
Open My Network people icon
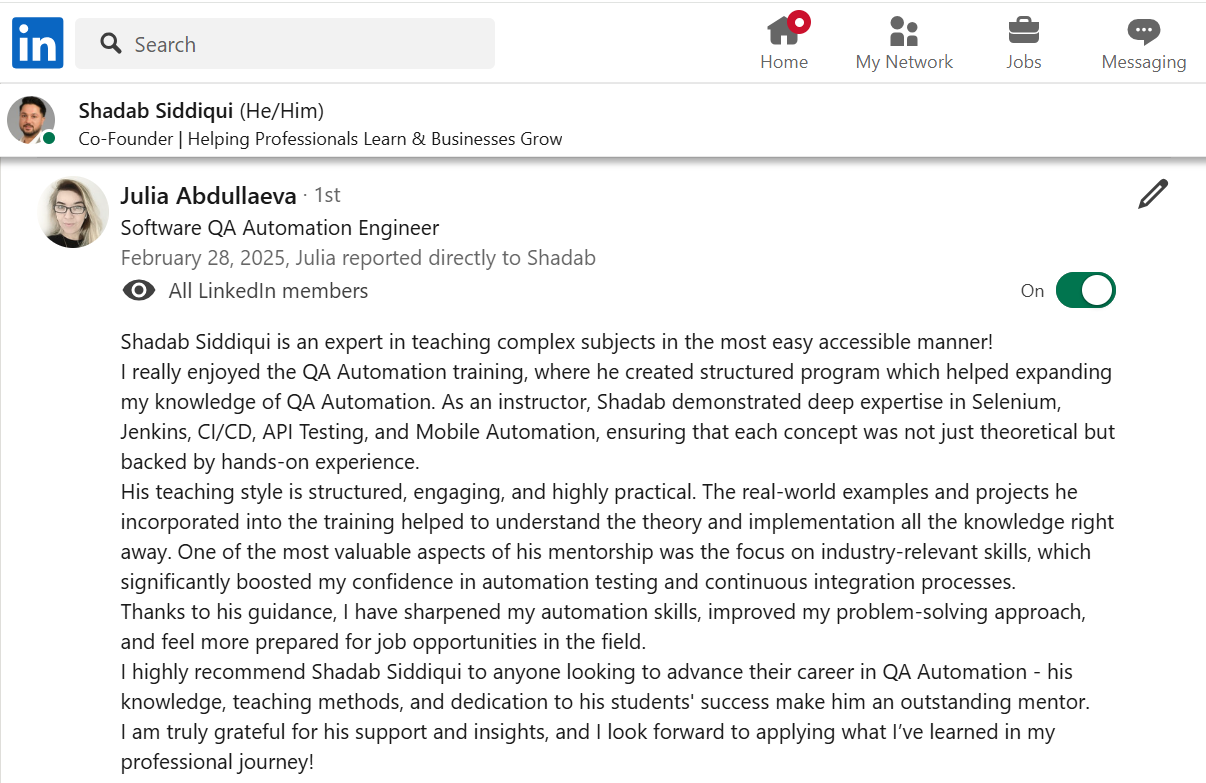[904, 31]
